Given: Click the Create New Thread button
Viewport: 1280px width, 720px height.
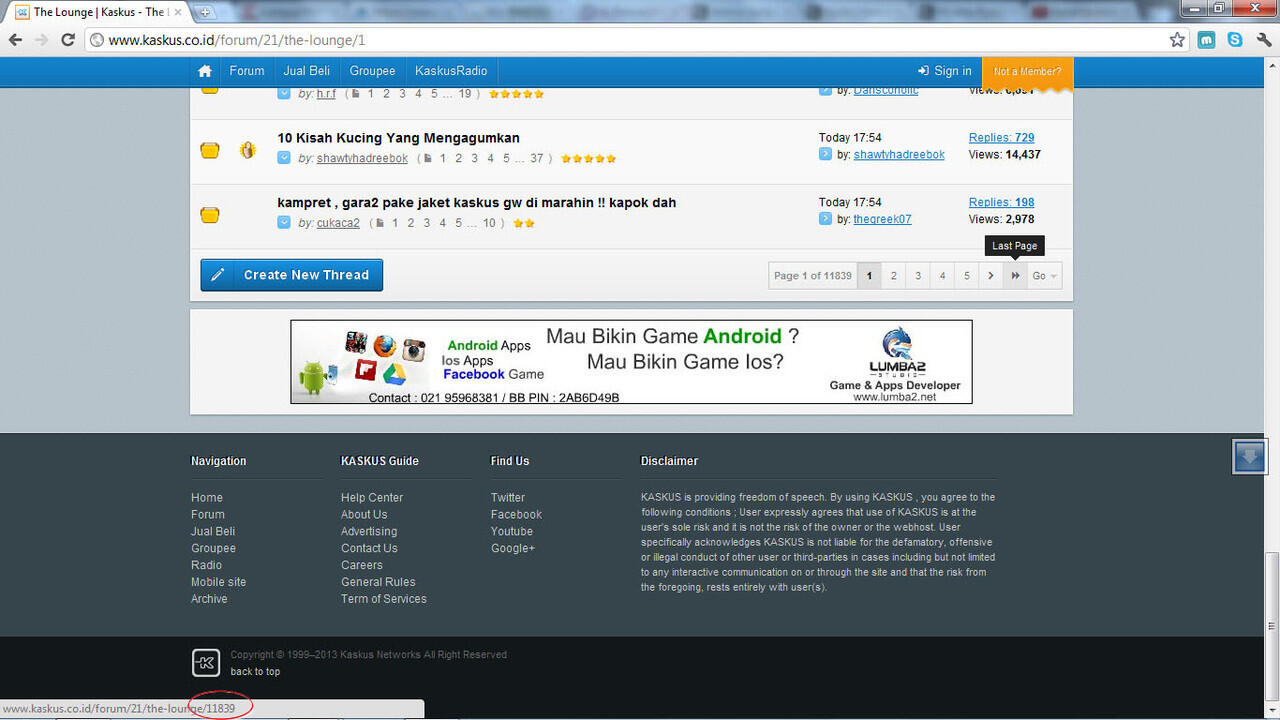Looking at the screenshot, I should pos(292,275).
